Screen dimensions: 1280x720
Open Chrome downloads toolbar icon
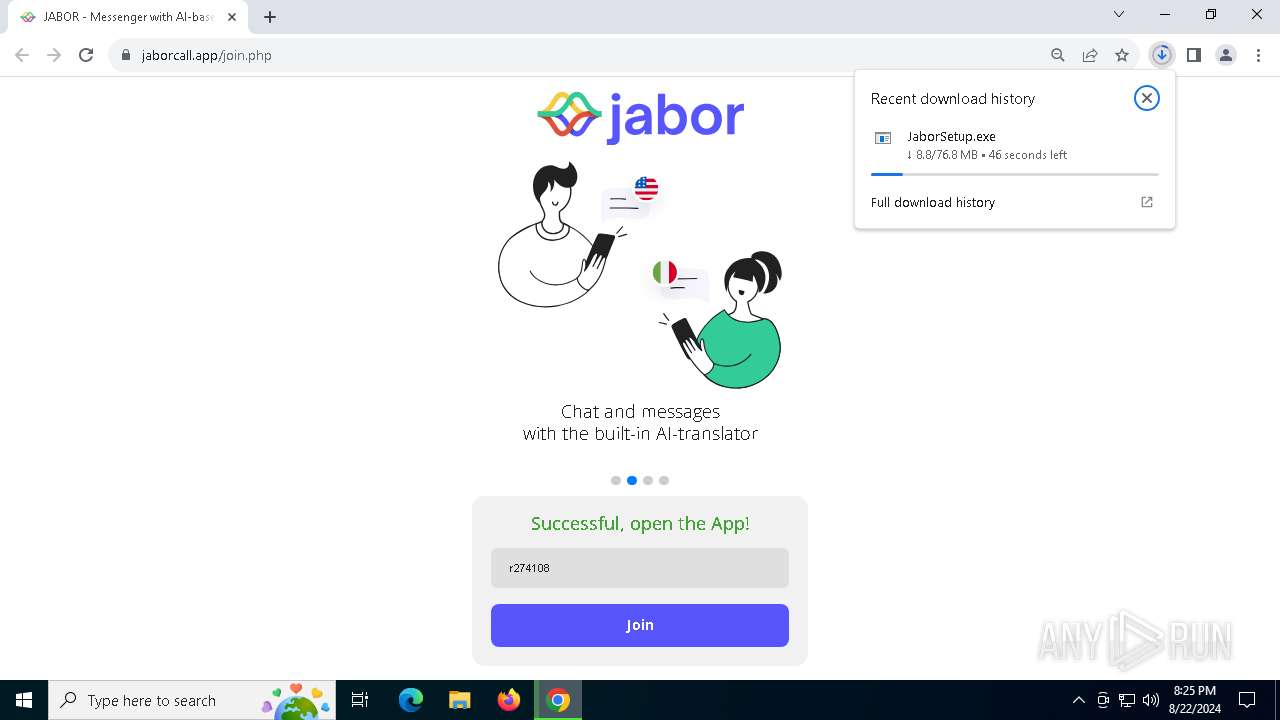tap(1161, 55)
